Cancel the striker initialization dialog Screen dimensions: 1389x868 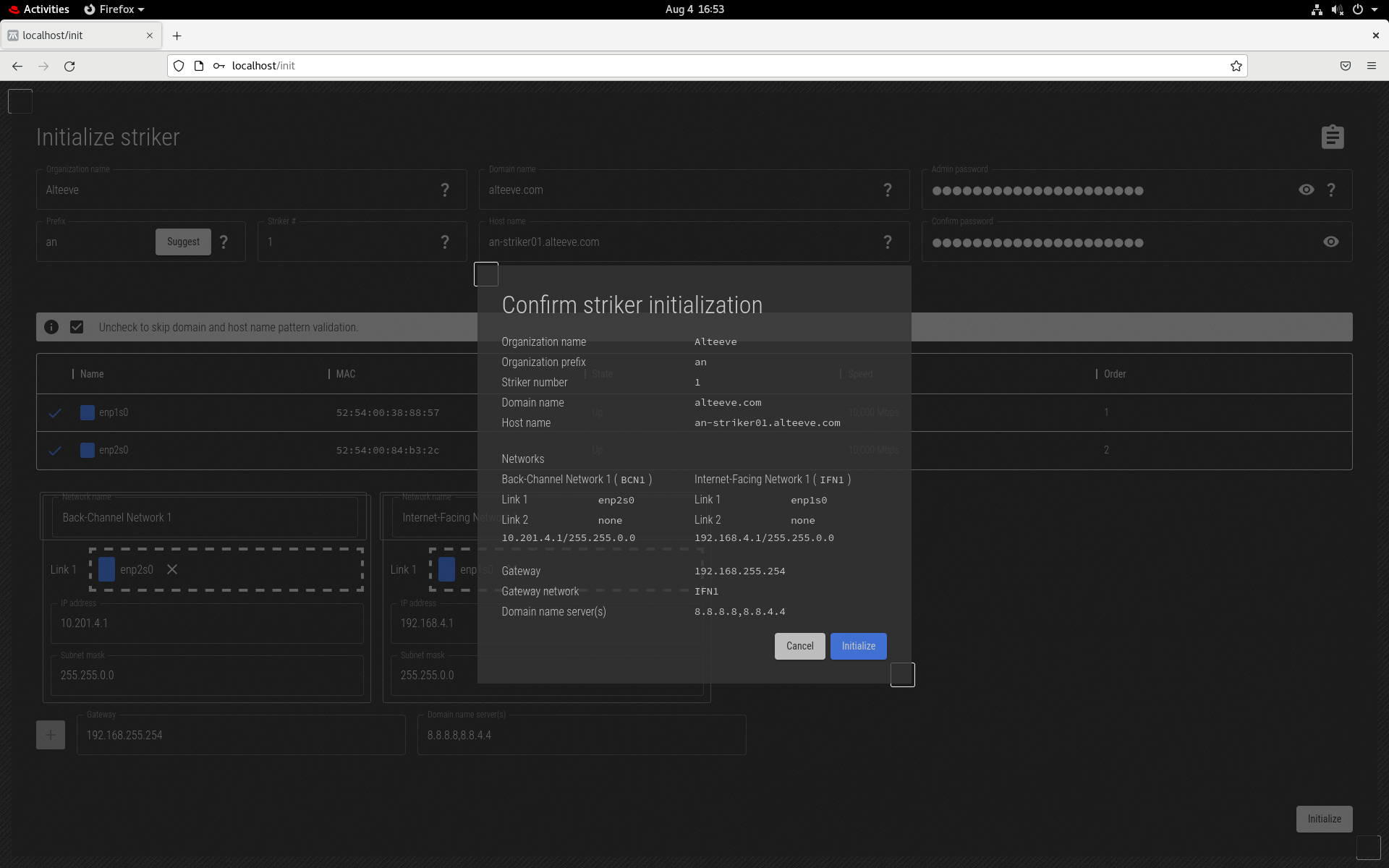pos(799,646)
